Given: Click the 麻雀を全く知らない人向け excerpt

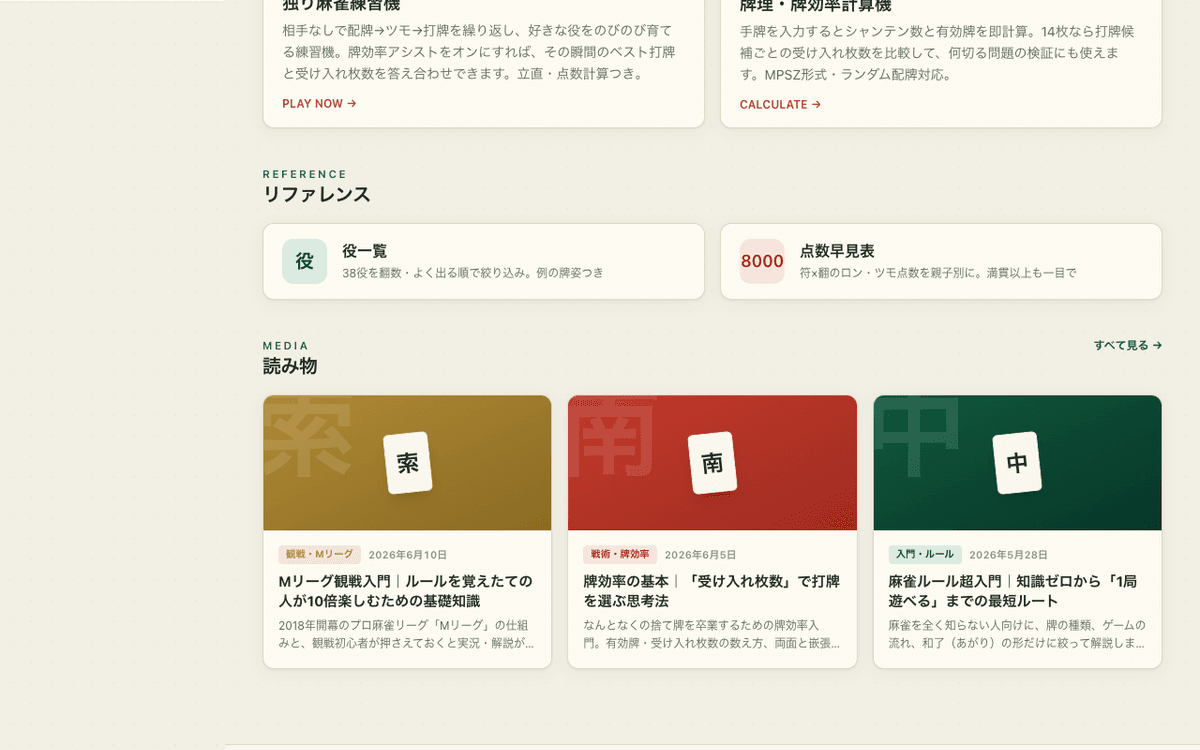Looking at the screenshot, I should (x=1017, y=634).
